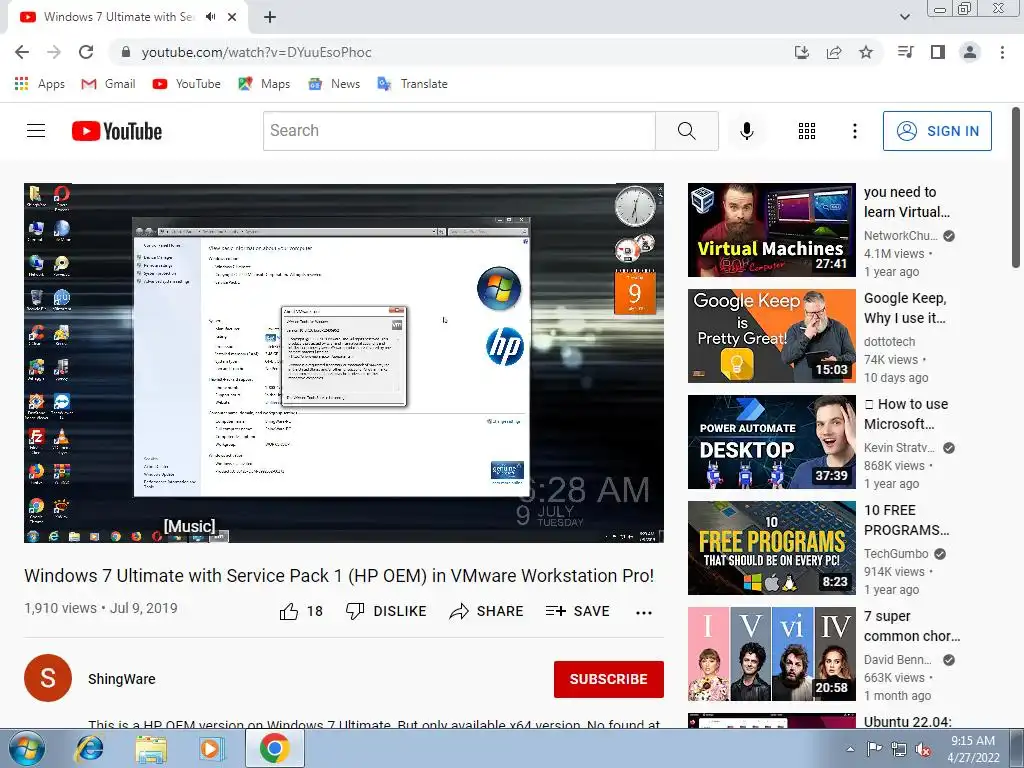Screen dimensions: 1024x768
Task: Open the Maps bookmark
Action: pos(264,84)
